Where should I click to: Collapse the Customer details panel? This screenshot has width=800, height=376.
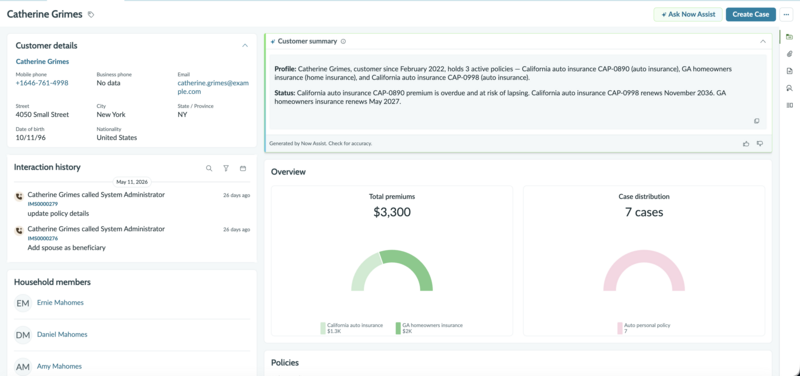(245, 45)
